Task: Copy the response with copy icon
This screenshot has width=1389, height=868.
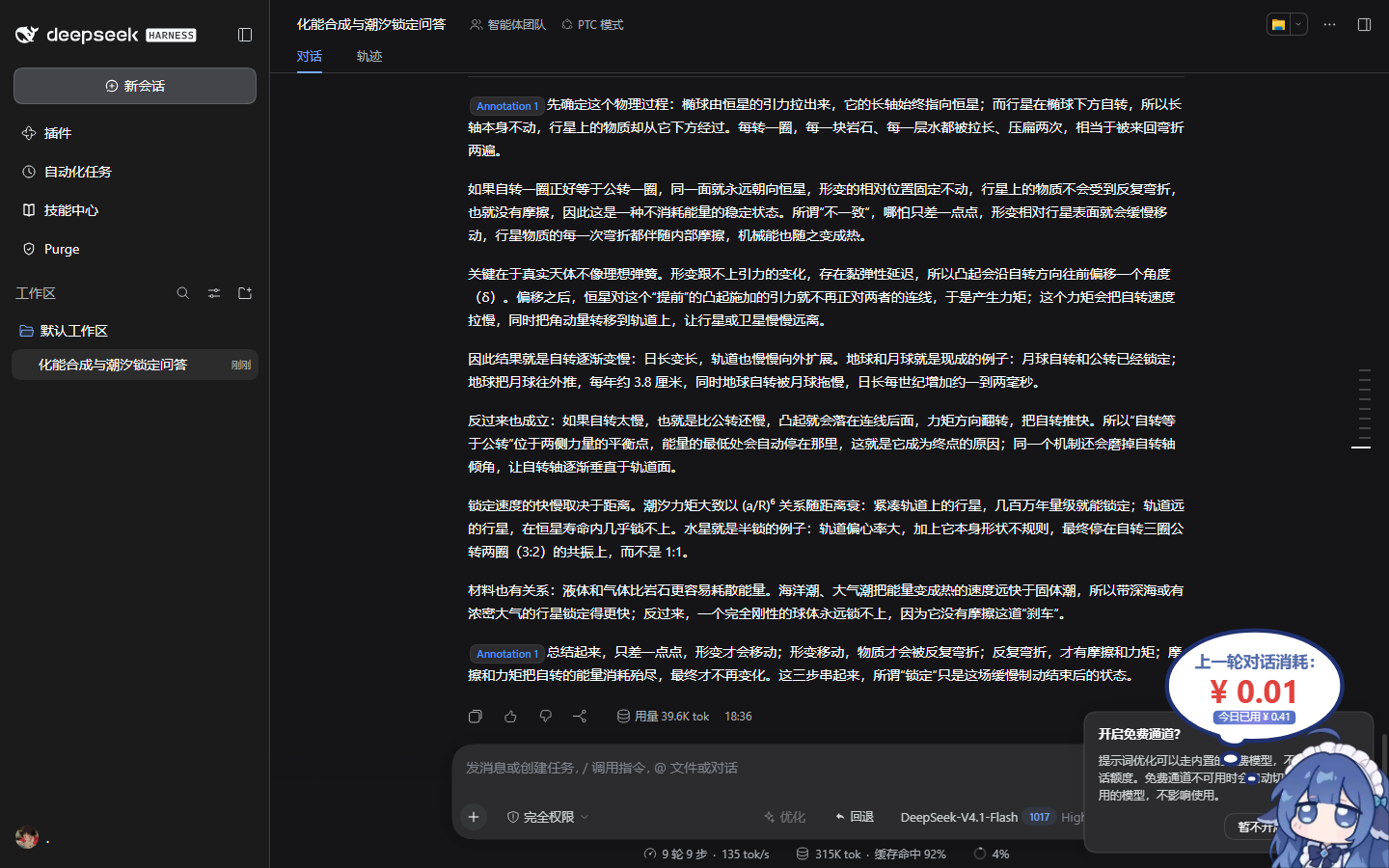Action: pos(476,717)
